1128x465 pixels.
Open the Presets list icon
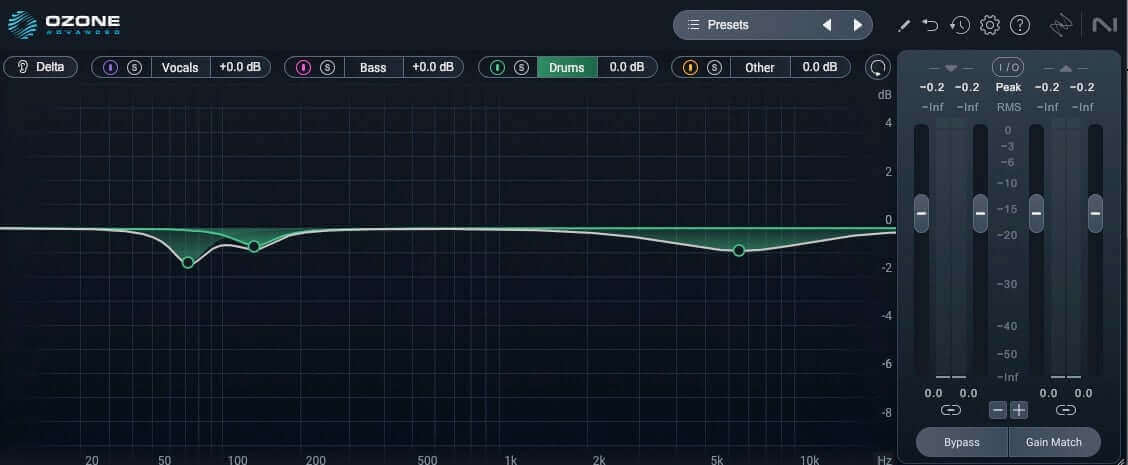tap(693, 25)
